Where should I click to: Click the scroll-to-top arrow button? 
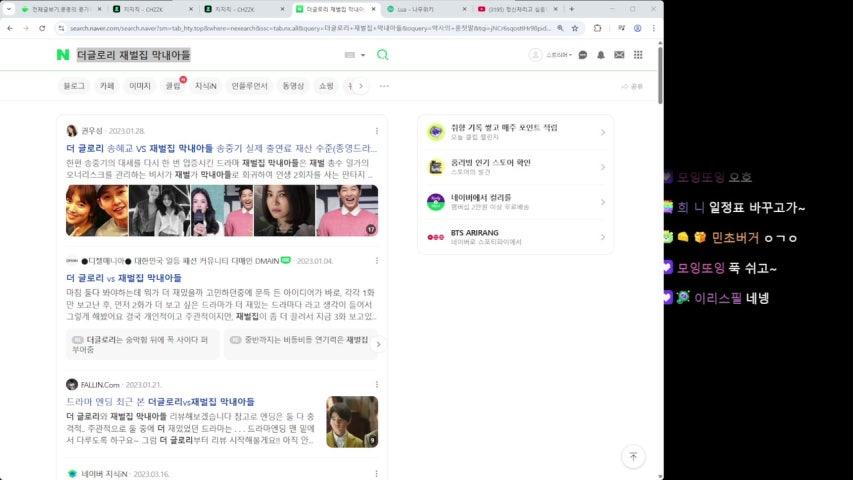[633, 457]
